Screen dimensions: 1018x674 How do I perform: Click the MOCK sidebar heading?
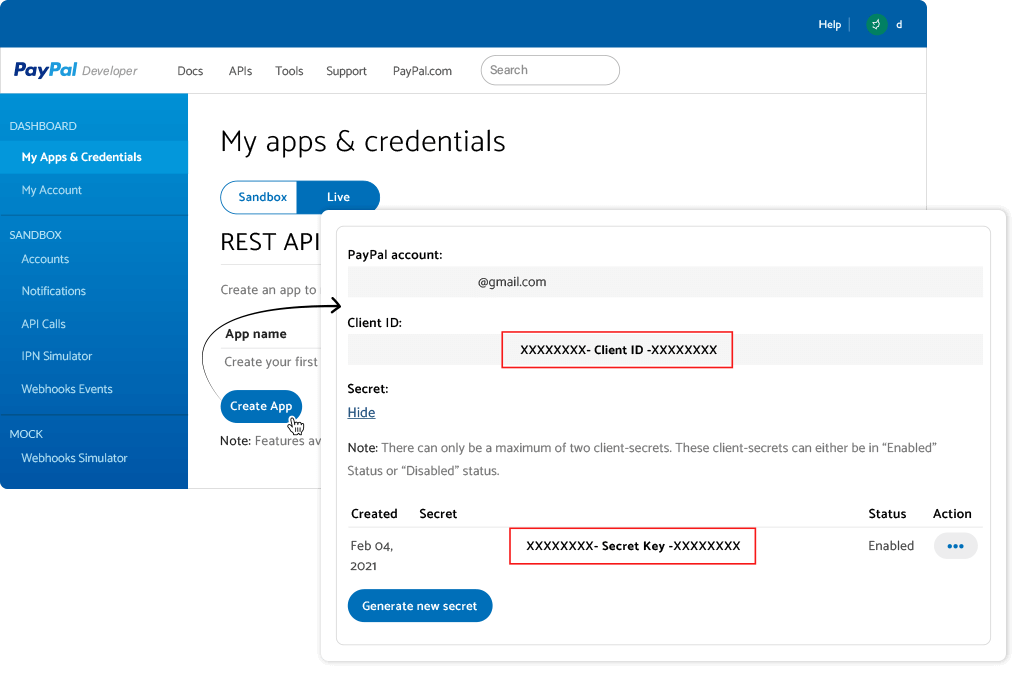26,434
